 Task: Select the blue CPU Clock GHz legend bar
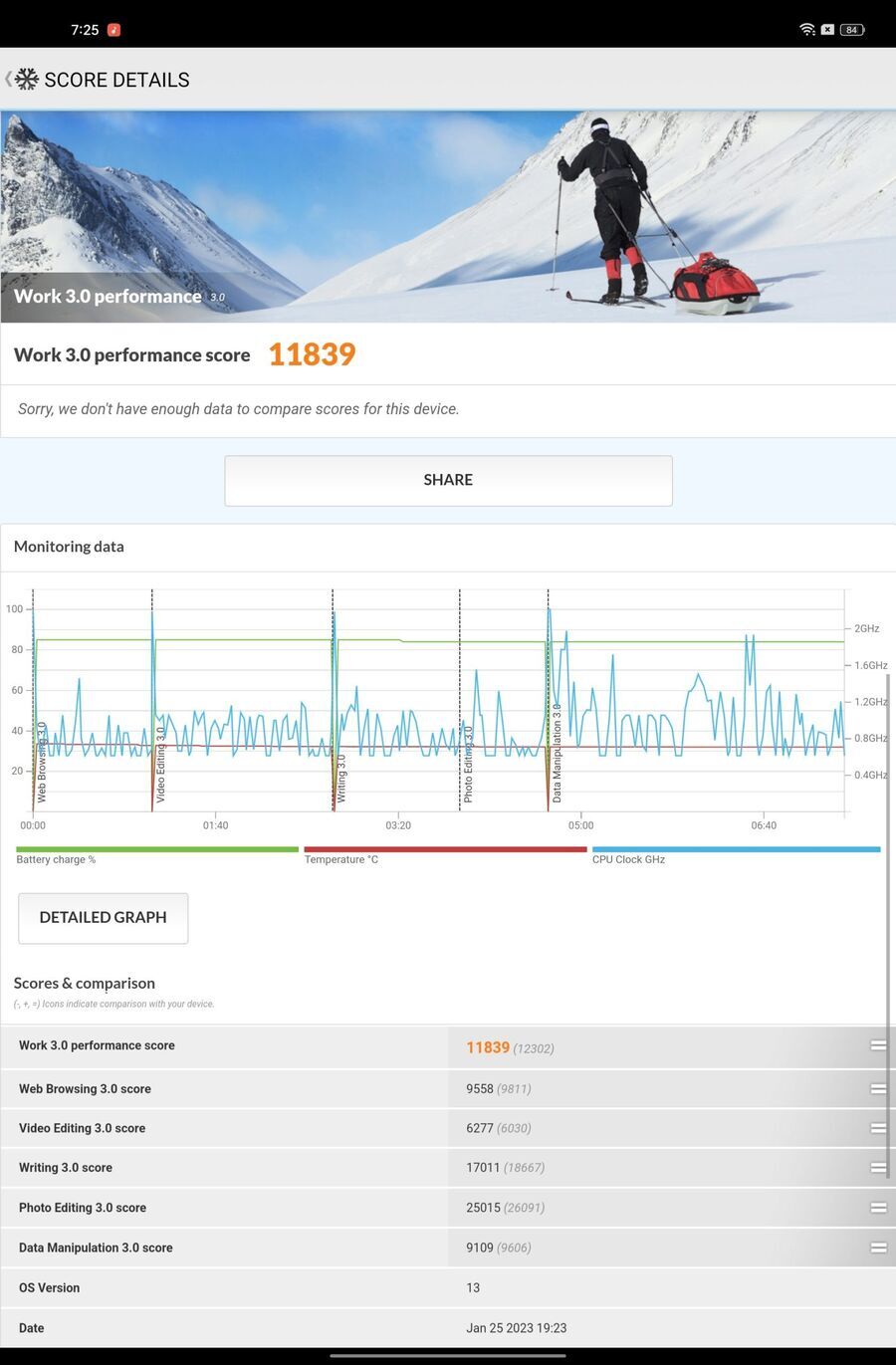click(736, 849)
